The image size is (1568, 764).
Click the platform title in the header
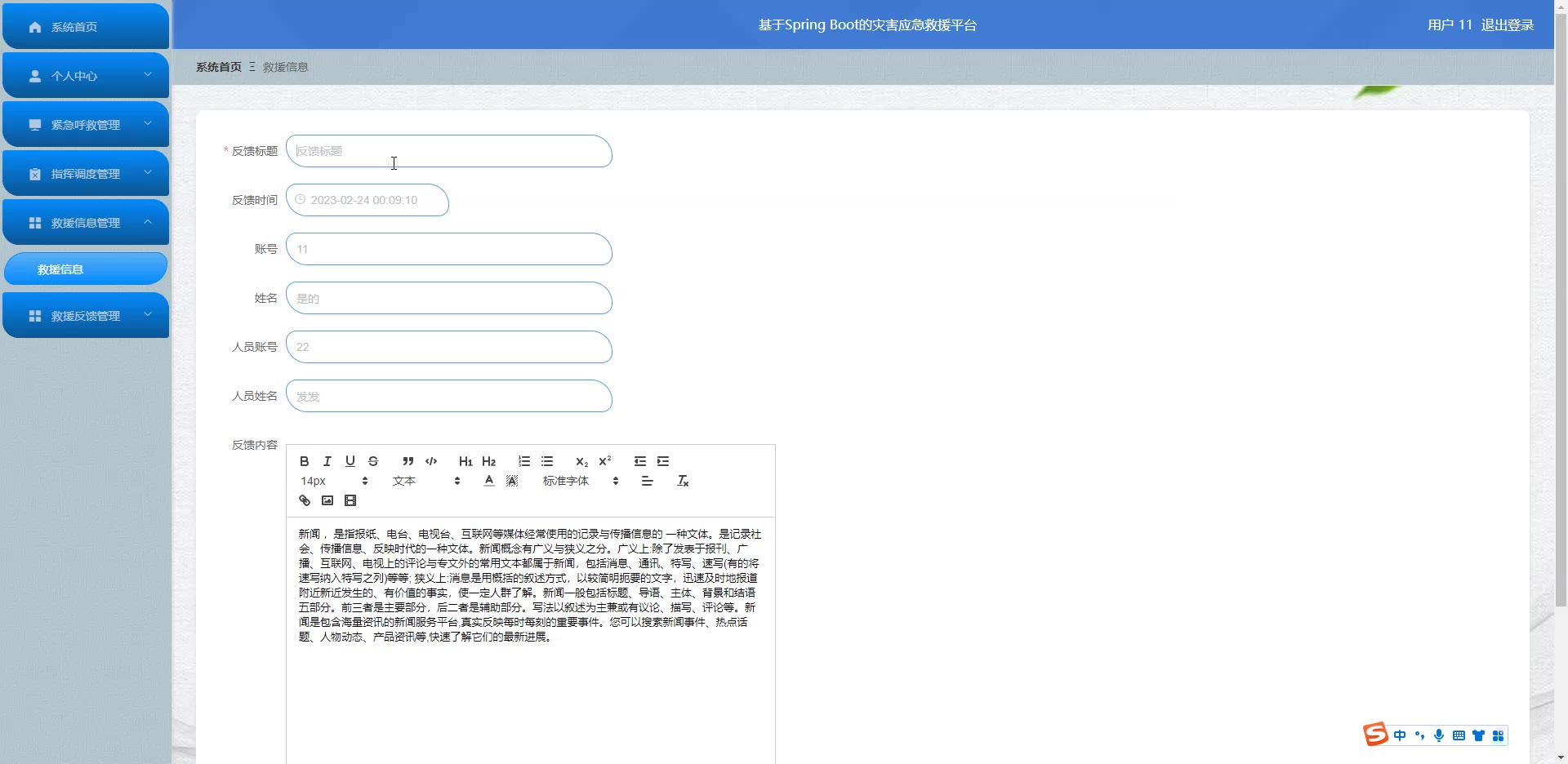pyautogui.click(x=867, y=24)
